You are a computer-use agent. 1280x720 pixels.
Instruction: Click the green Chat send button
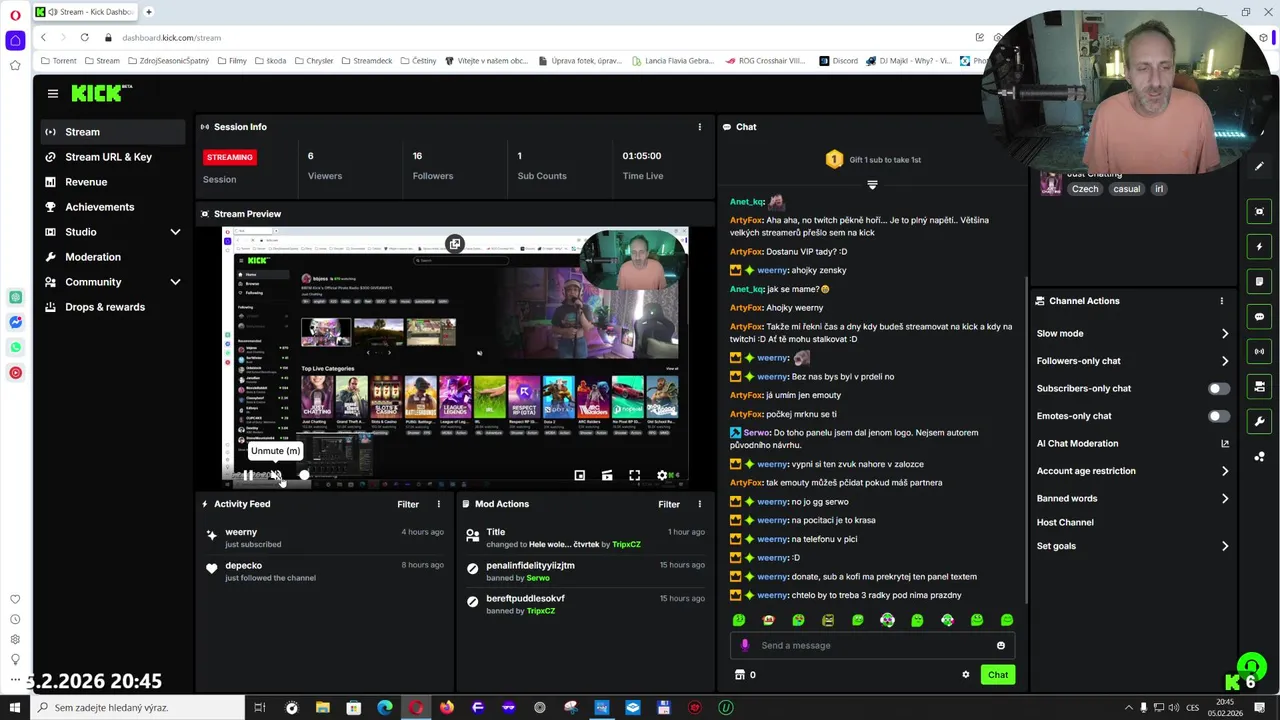[998, 675]
